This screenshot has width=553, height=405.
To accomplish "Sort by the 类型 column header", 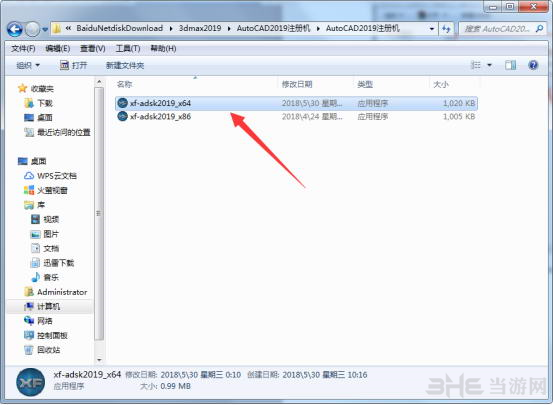I will pyautogui.click(x=365, y=84).
